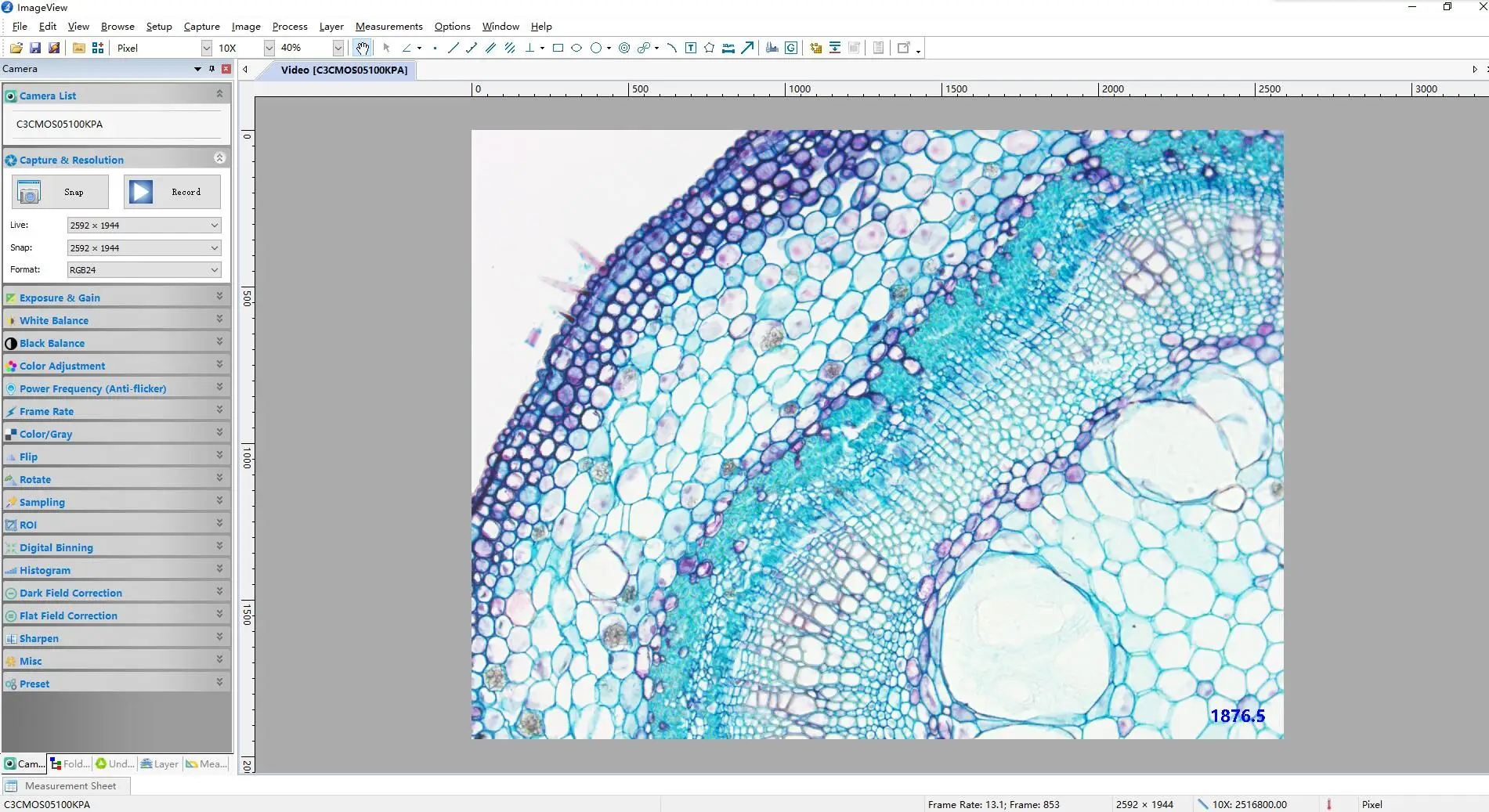Click the Save disk icon in toolbar
1489x812 pixels.
(35, 48)
